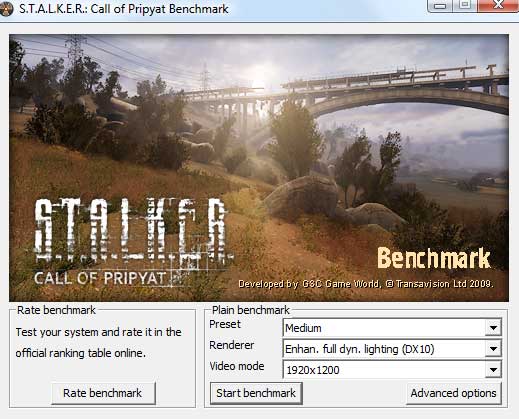
Task: Click the 1920x1200 video mode field
Action: (x=392, y=370)
